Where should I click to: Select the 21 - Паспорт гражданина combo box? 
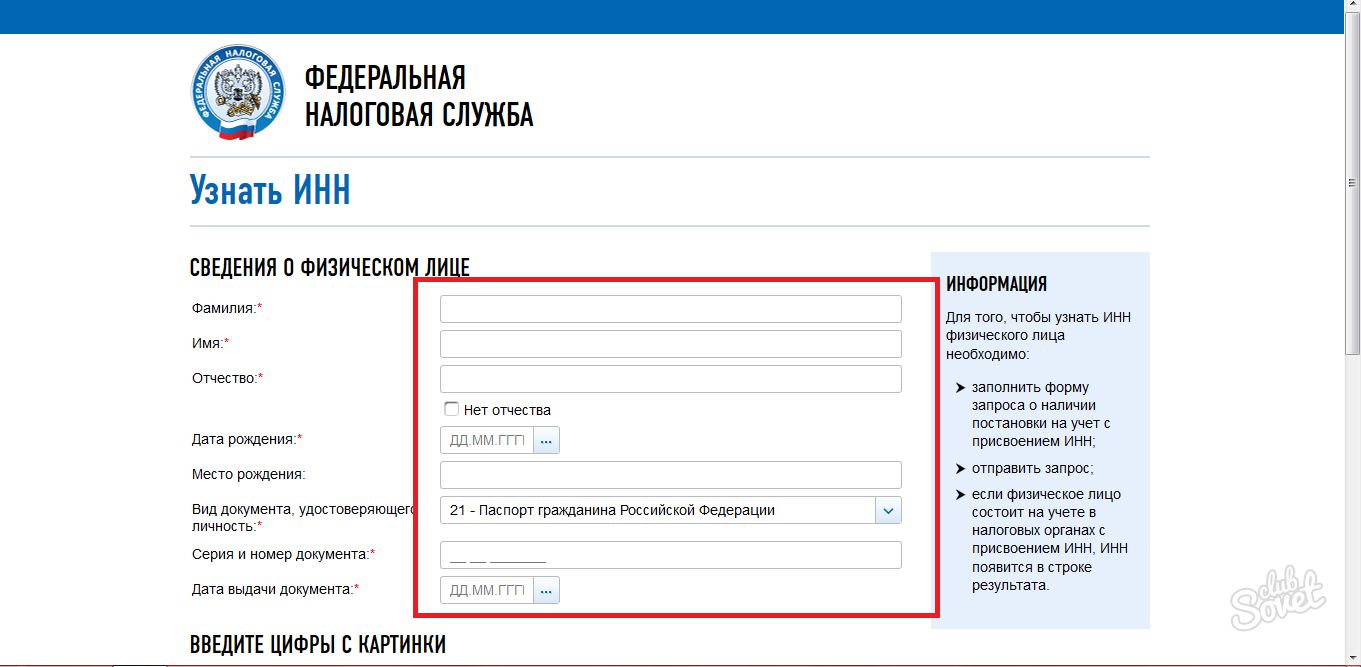click(671, 510)
